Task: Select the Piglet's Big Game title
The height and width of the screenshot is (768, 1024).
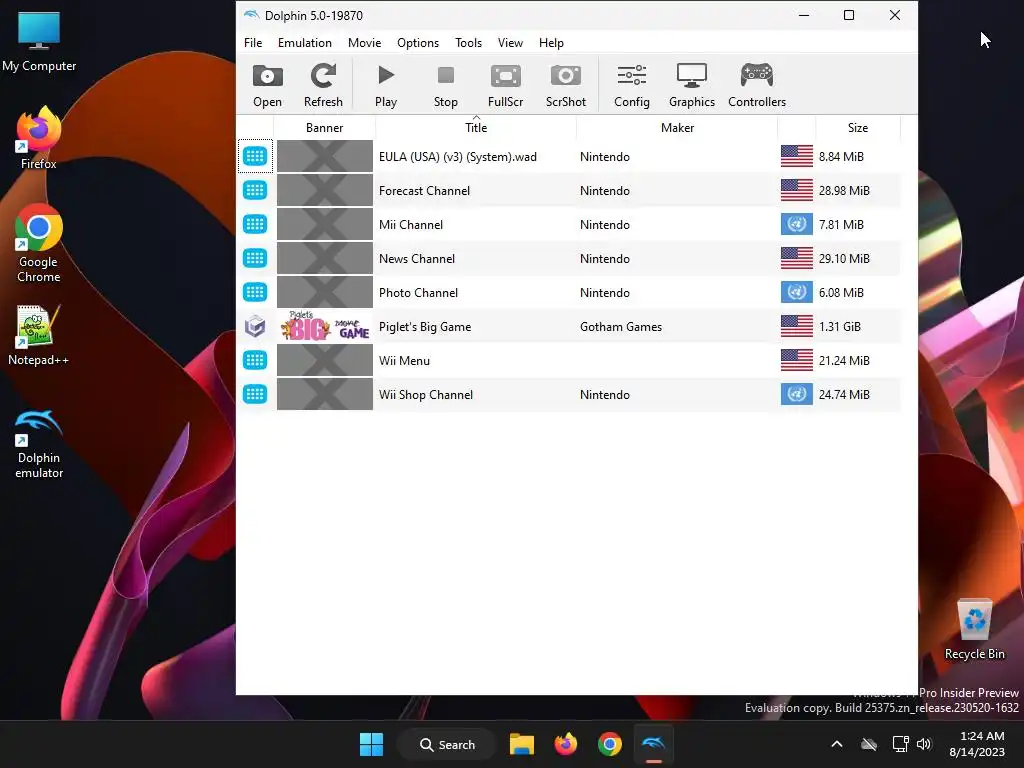Action: [424, 327]
